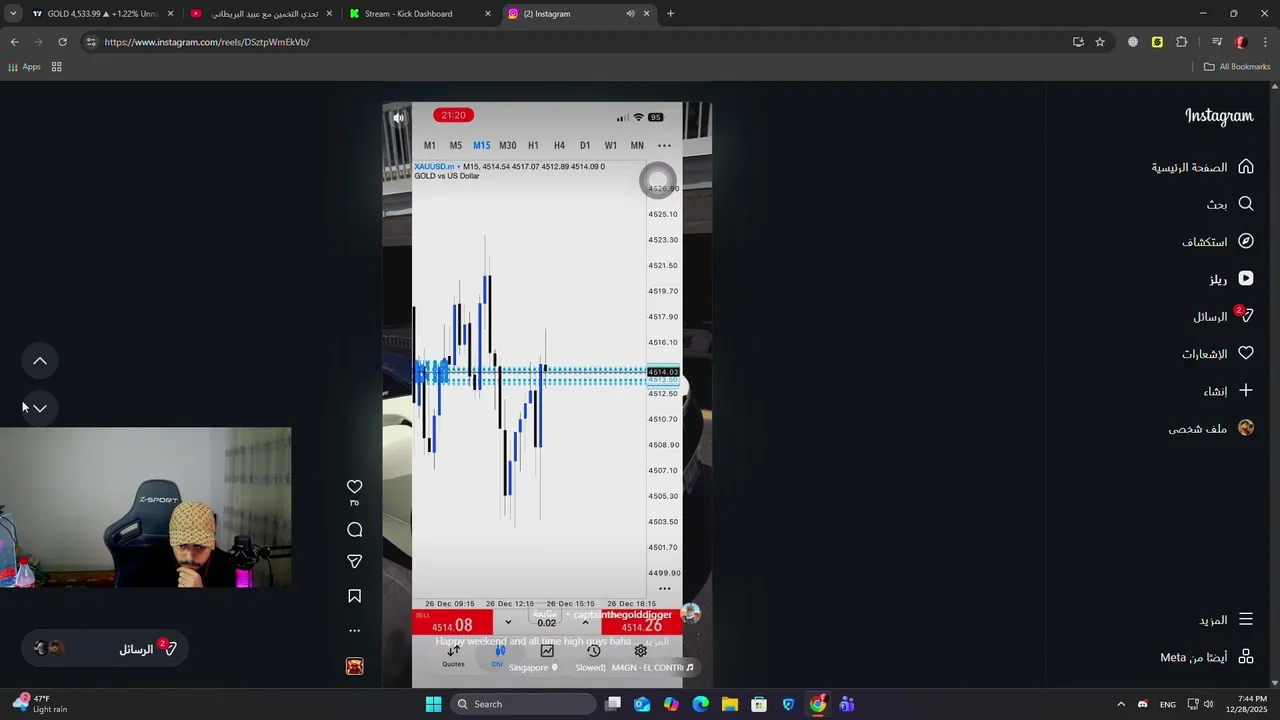Click the Instagram logo wordmark
The height and width of the screenshot is (720, 1280).
tap(1219, 116)
